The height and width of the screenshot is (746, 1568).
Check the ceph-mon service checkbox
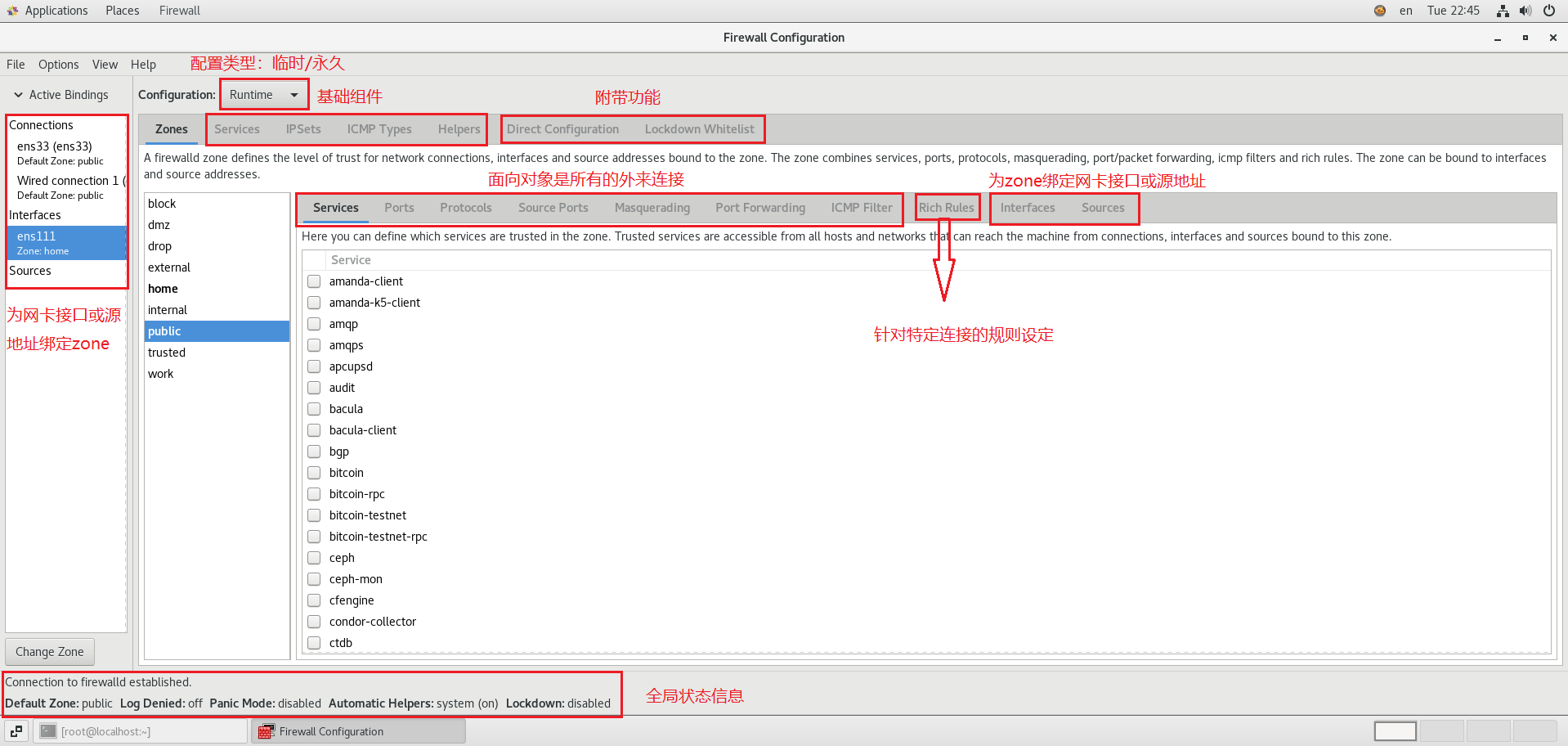click(314, 579)
